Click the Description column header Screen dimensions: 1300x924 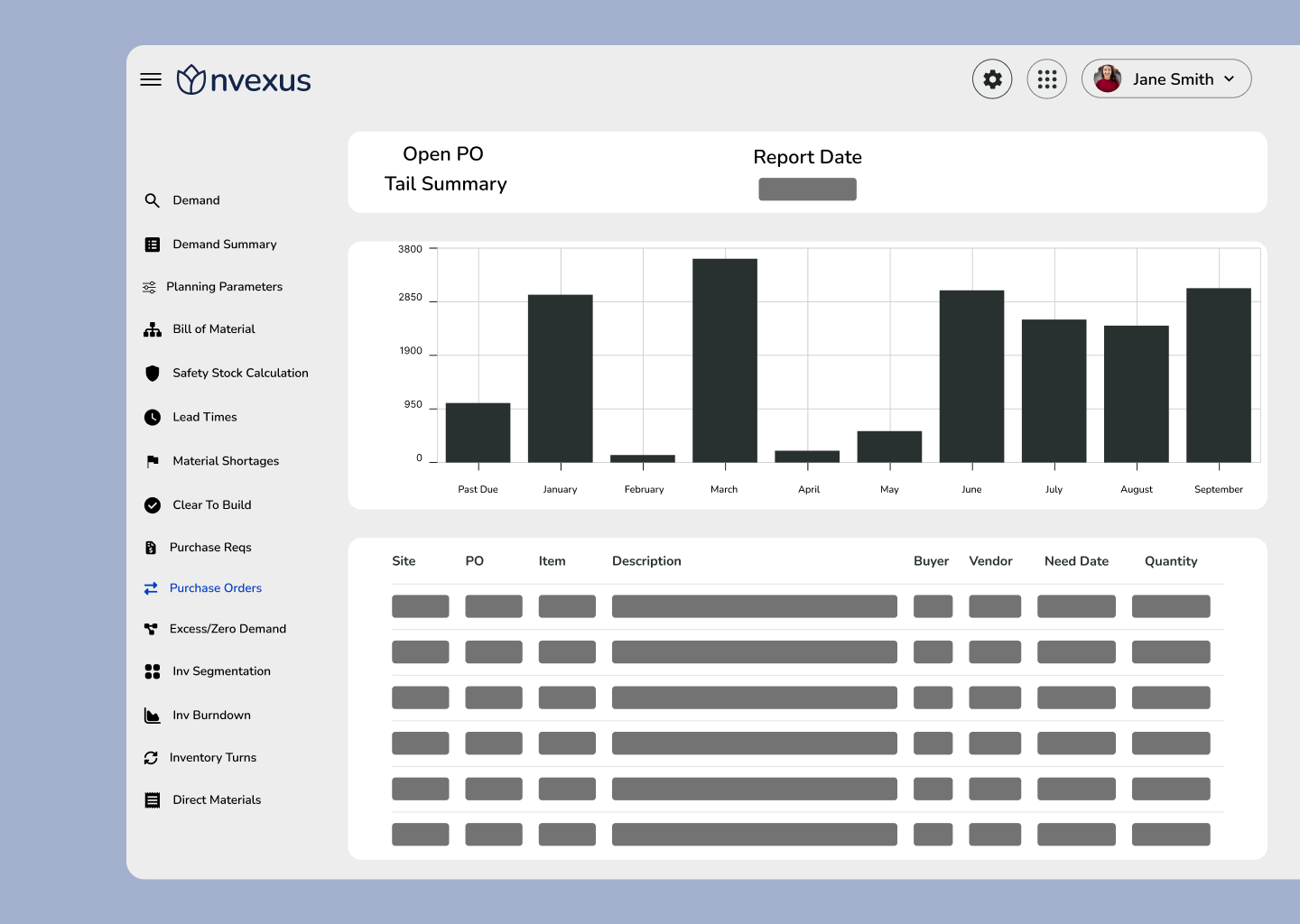pos(646,561)
